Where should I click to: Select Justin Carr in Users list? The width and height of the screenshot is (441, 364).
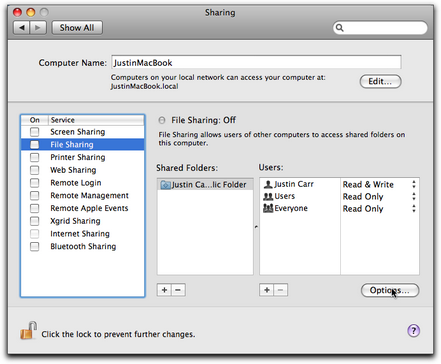coord(300,184)
